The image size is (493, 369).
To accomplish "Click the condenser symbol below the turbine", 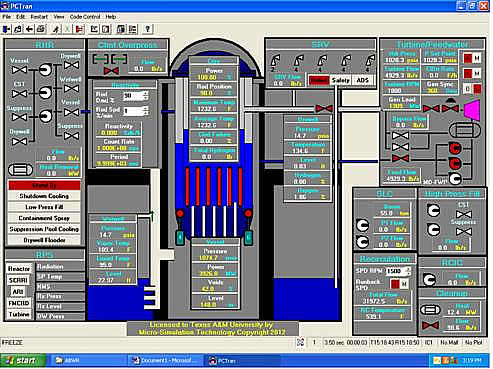I will pos(465,130).
